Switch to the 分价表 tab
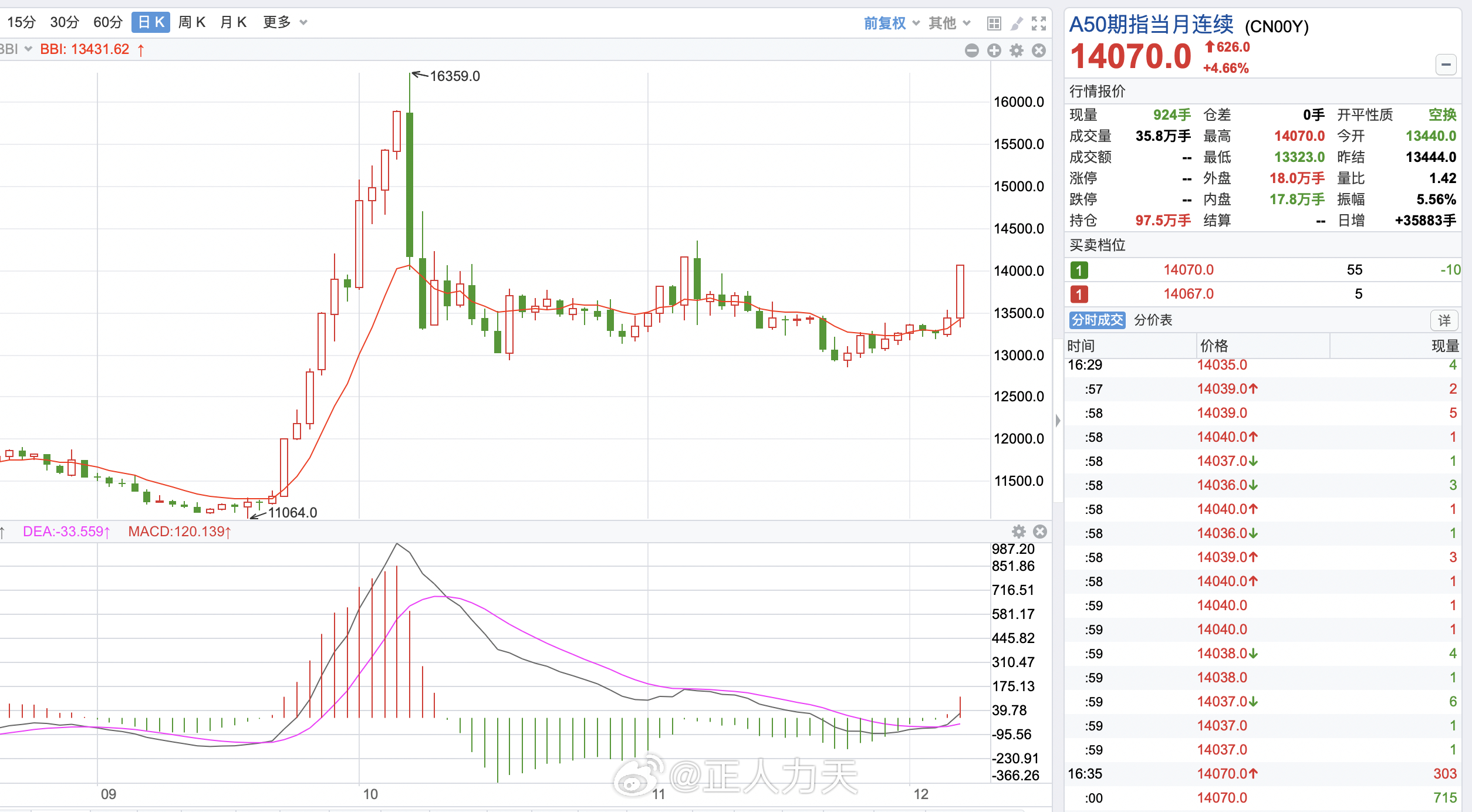Screen dimensions: 1472x812 click(x=1153, y=320)
